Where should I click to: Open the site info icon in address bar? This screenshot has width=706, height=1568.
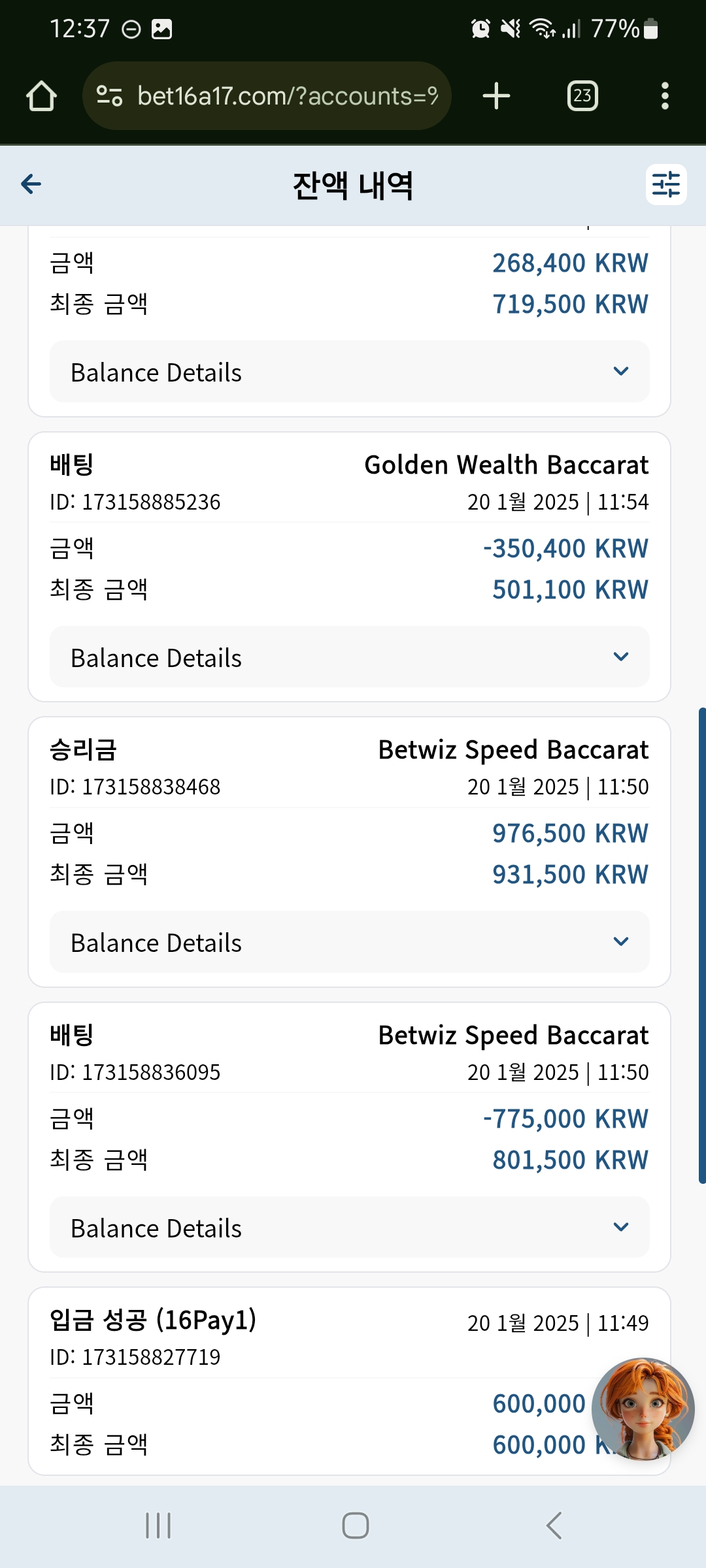(109, 96)
